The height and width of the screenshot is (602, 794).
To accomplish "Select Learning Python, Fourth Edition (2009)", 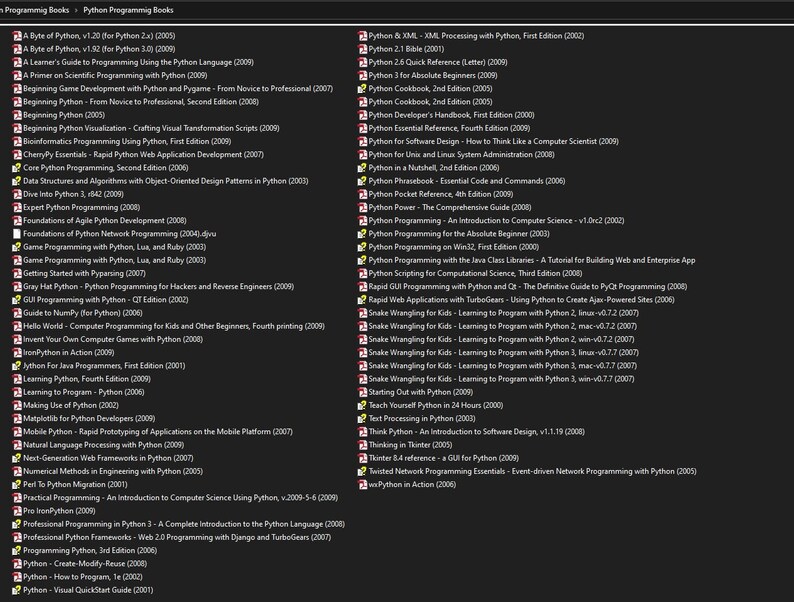I will coord(87,379).
